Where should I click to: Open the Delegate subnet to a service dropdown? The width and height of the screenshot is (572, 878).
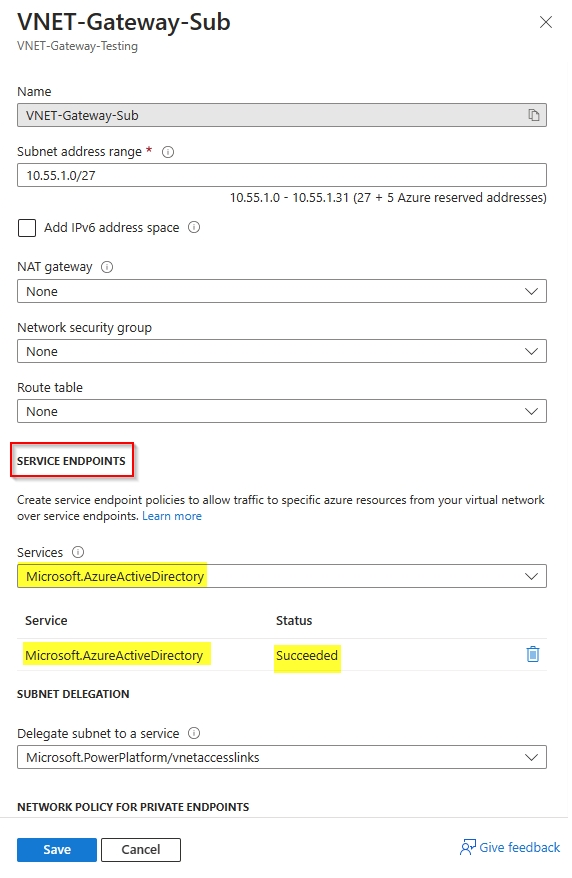282,757
